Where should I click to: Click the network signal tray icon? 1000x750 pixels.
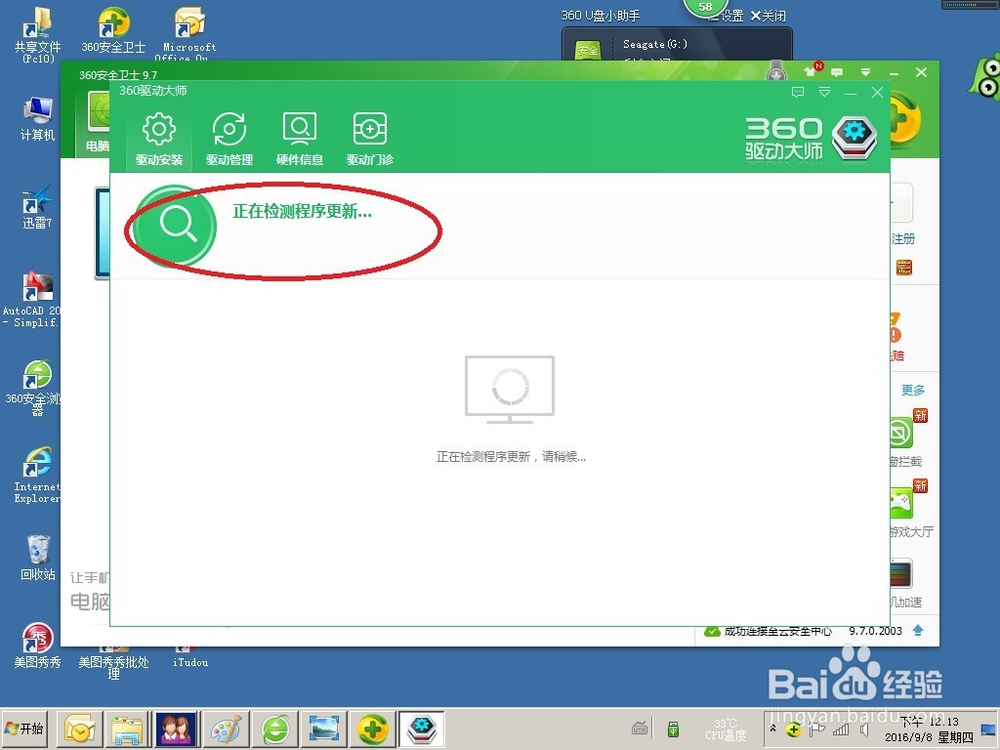841,730
